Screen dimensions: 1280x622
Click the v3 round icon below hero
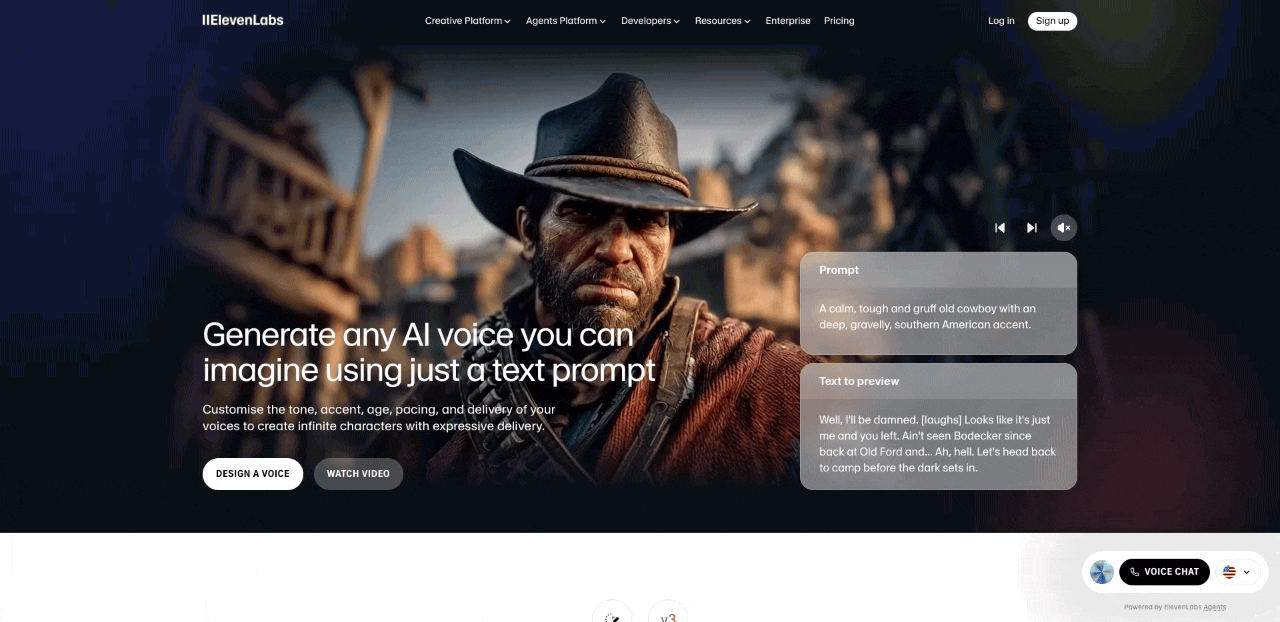click(668, 612)
